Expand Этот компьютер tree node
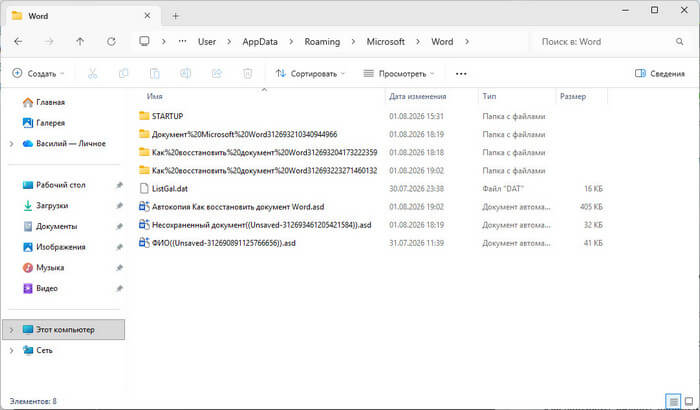This screenshot has height=410, width=700. (12, 330)
